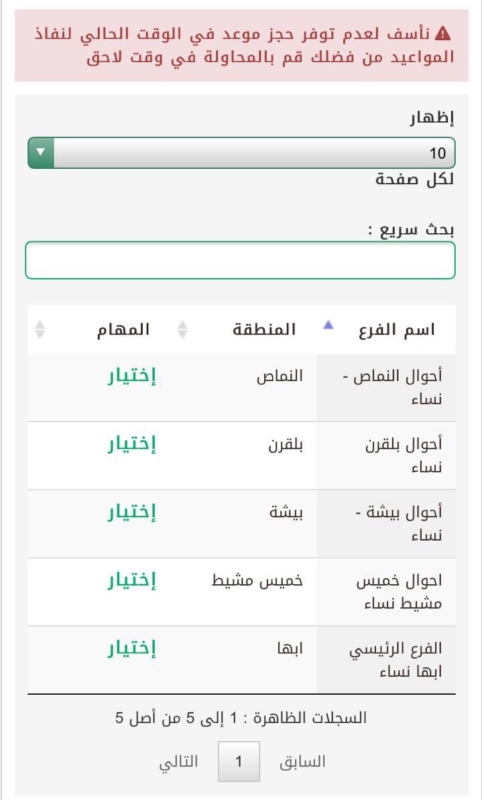Image resolution: width=482 pixels, height=800 pixels.
Task: Click the اسم الفرع column header
Action: [x=396, y=330]
